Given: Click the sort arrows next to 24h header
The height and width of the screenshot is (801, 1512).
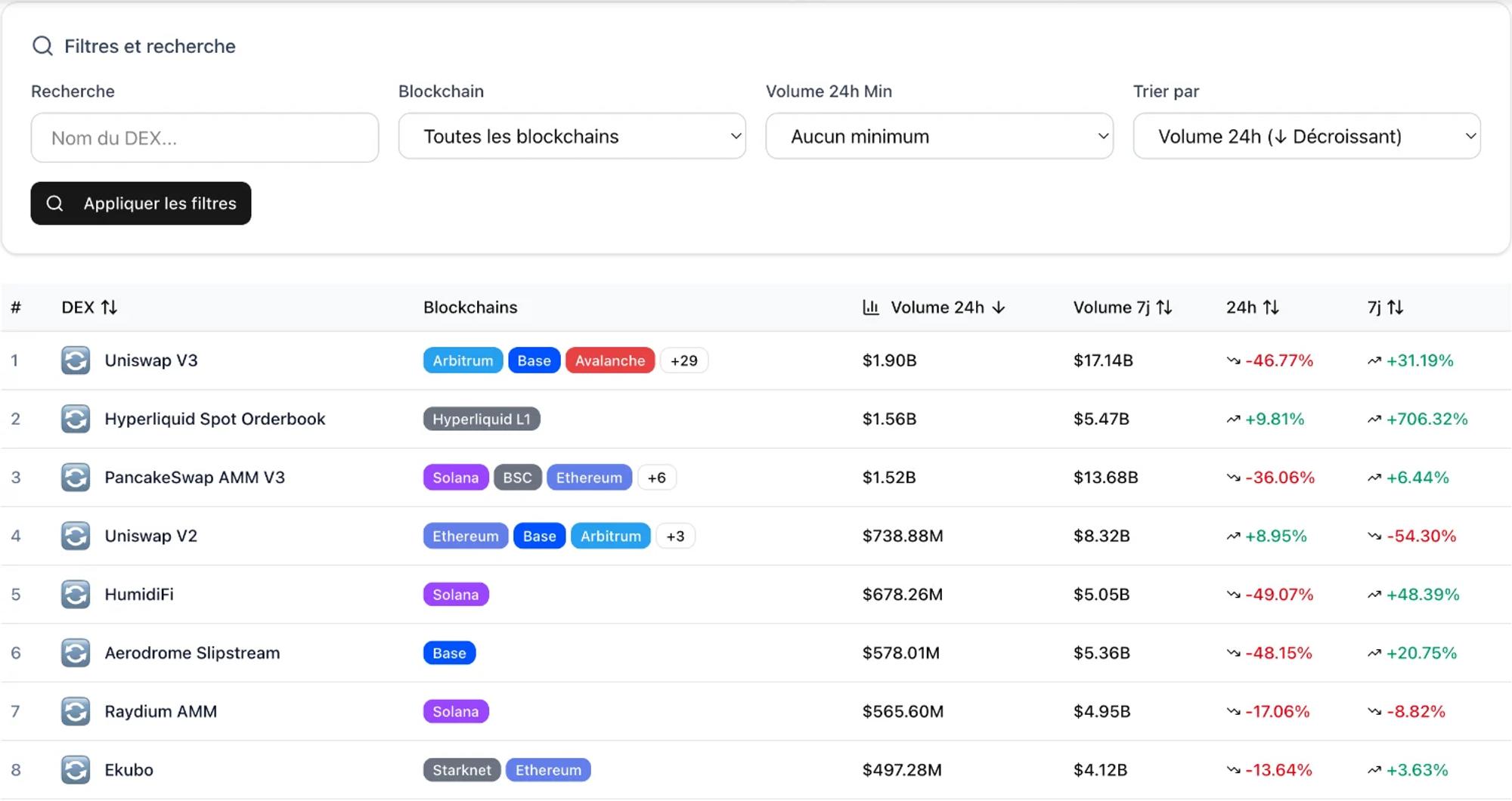Looking at the screenshot, I should click(1272, 308).
